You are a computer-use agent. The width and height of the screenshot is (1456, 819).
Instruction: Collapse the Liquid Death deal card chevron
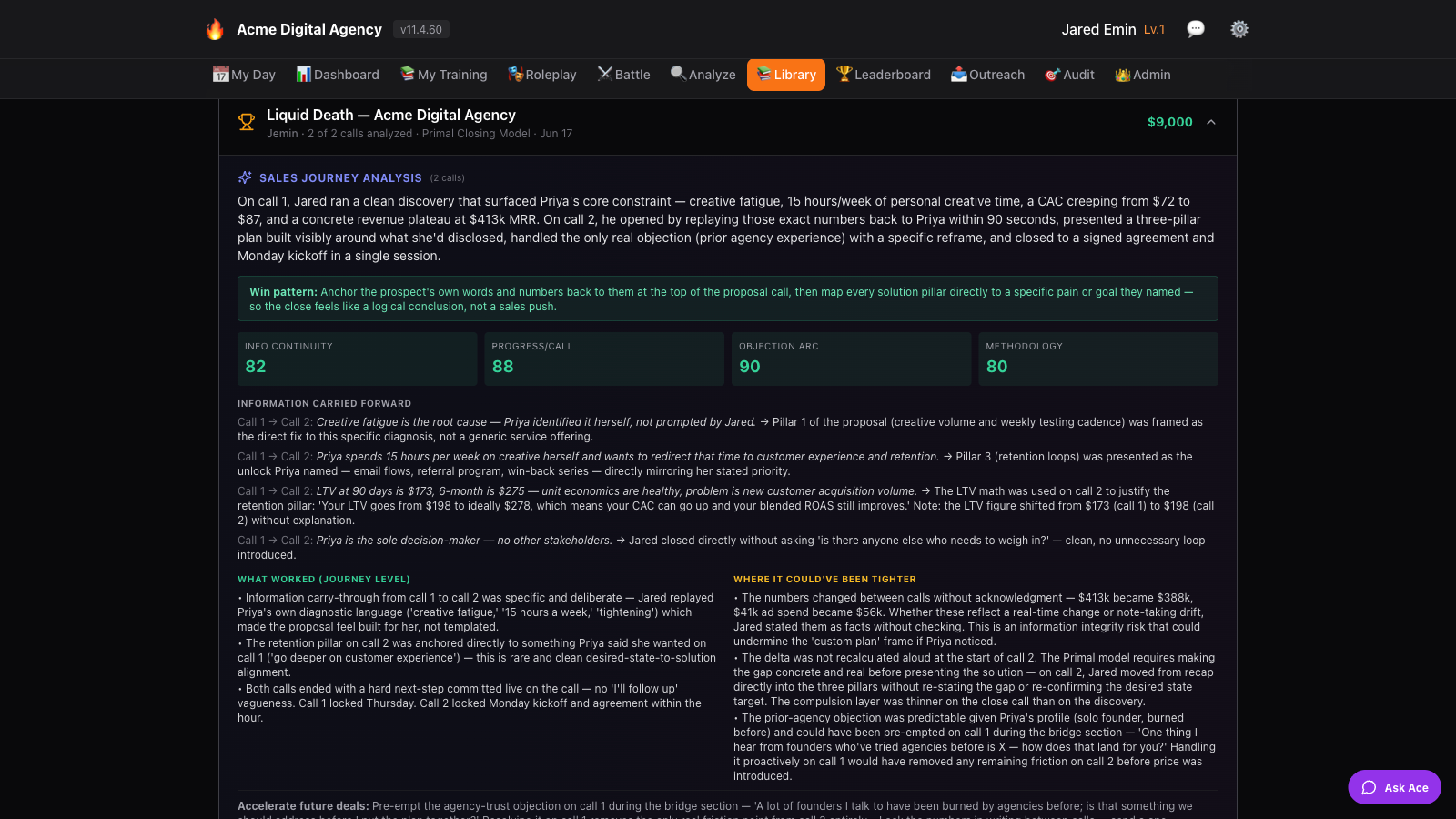coord(1211,122)
